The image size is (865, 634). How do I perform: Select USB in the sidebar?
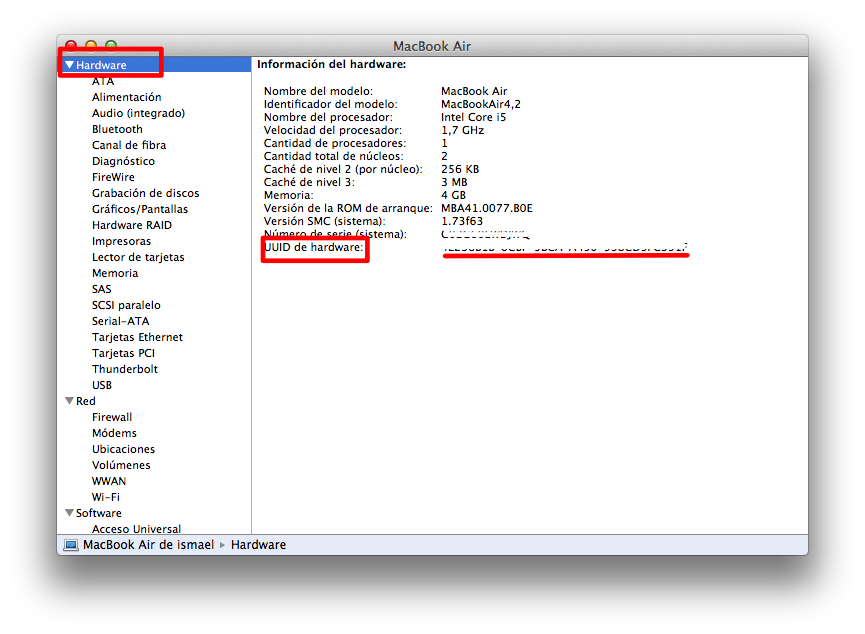(102, 385)
